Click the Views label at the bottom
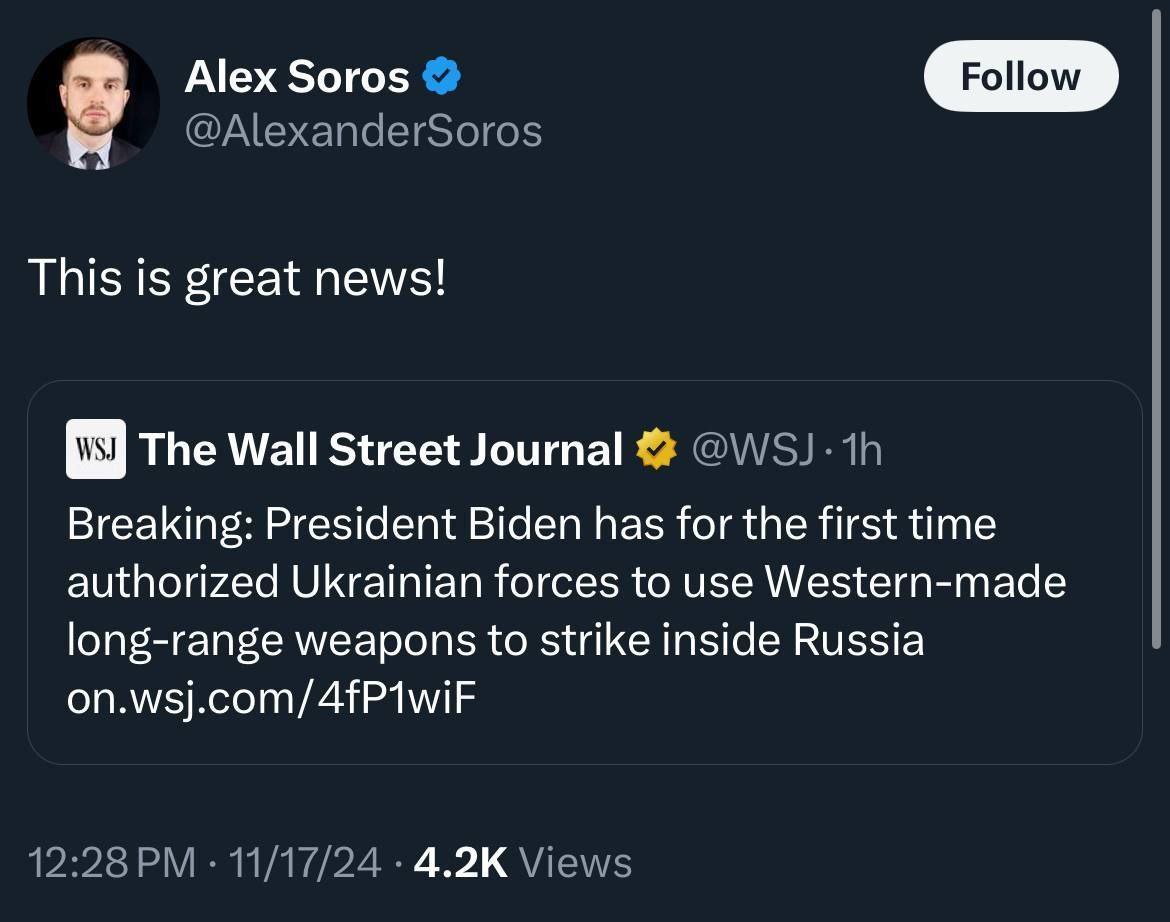The image size is (1170, 922). click(576, 862)
